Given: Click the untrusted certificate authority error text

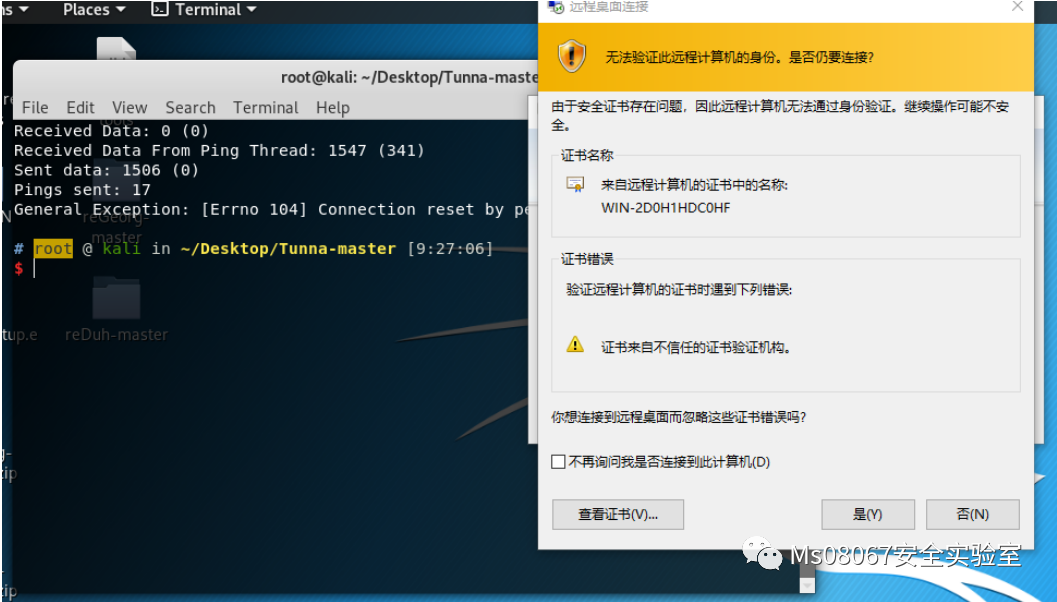Looking at the screenshot, I should pos(696,347).
